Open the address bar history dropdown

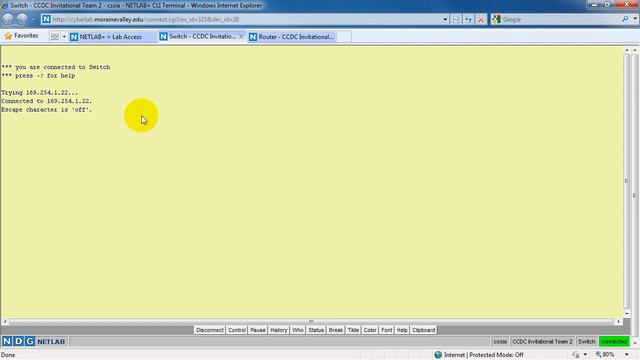pos(444,19)
